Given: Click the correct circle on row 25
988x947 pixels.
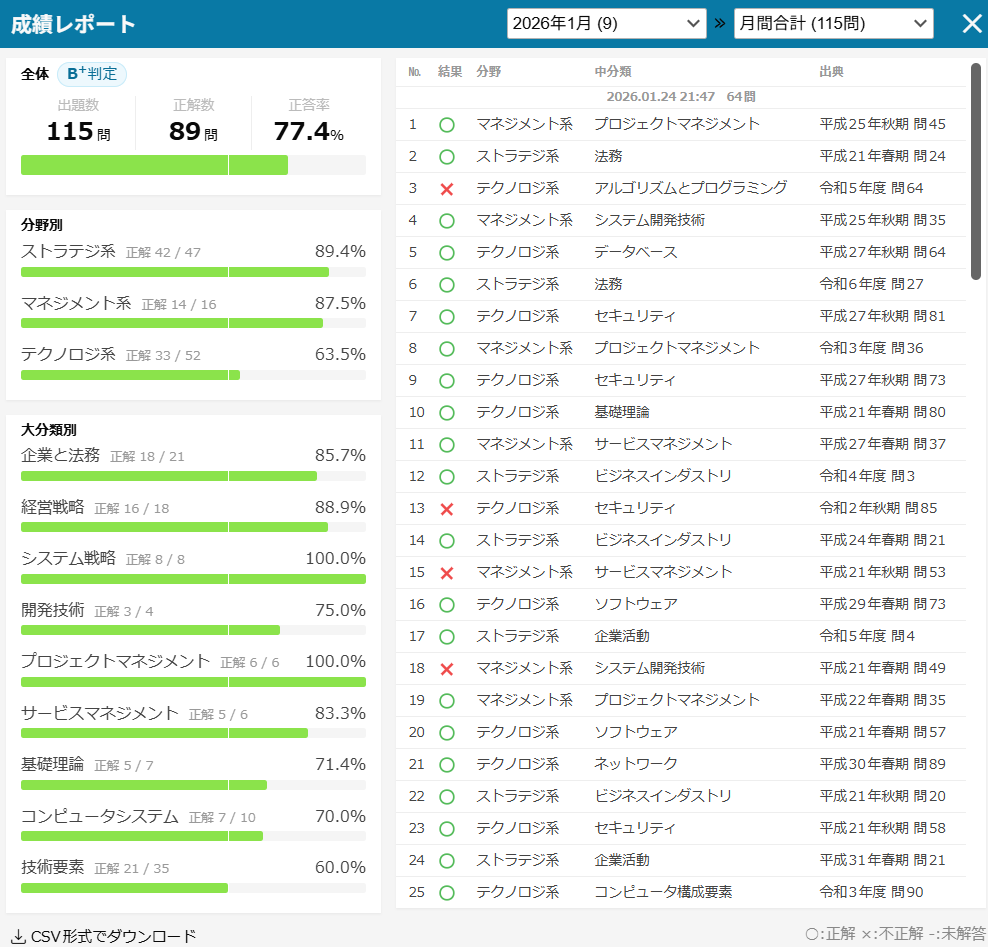Looking at the screenshot, I should click(x=447, y=893).
